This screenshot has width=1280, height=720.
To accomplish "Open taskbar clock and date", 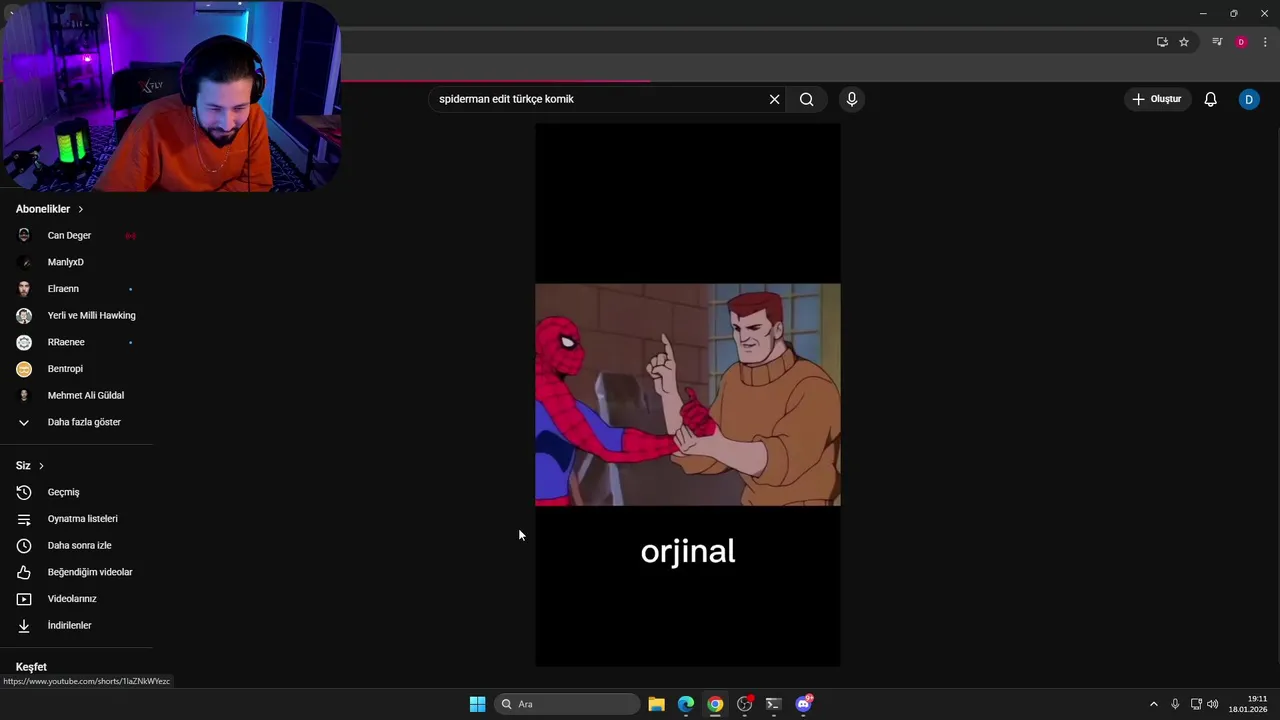I will pyautogui.click(x=1248, y=704).
